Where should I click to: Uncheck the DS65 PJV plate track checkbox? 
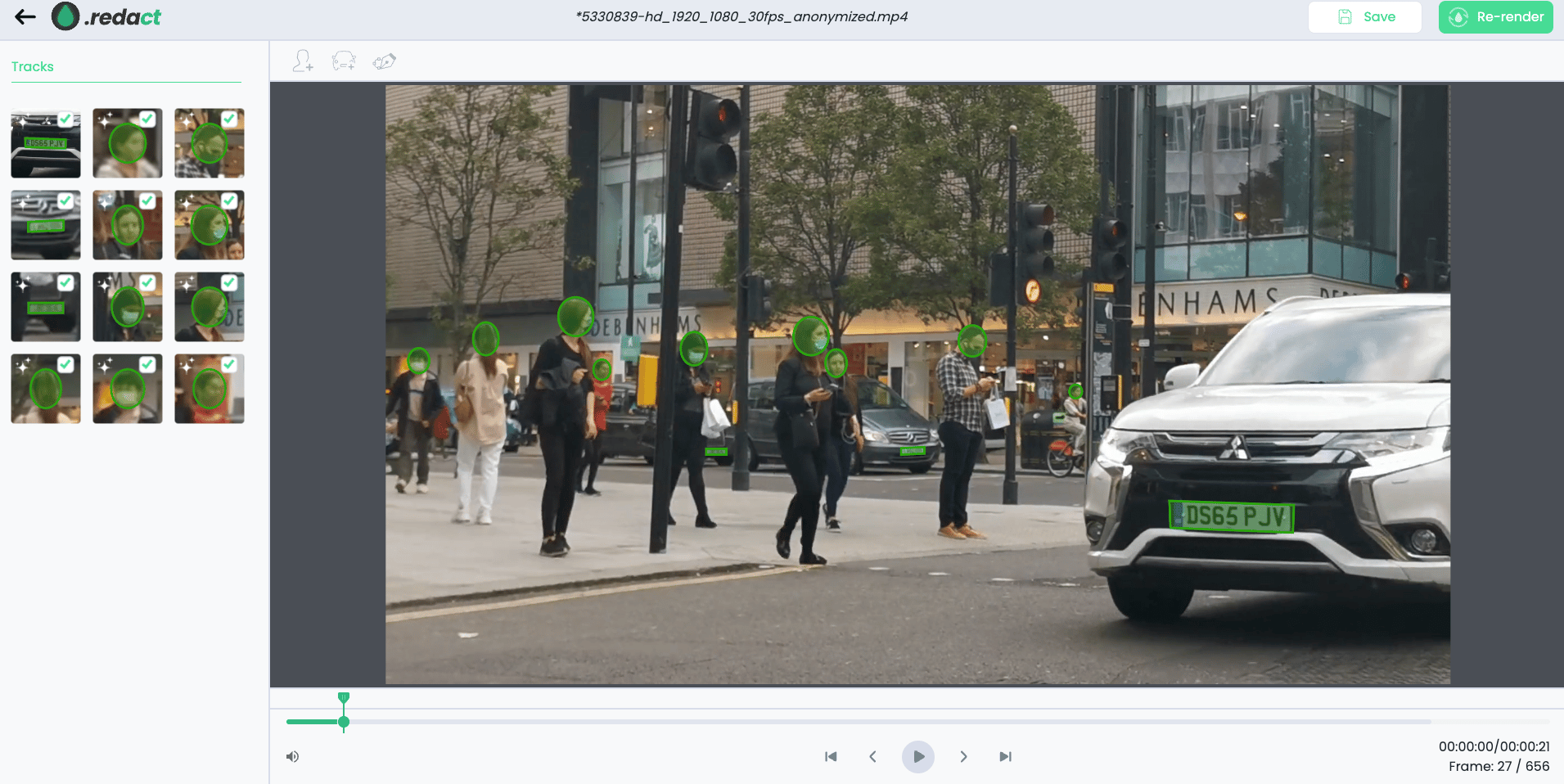click(x=65, y=119)
